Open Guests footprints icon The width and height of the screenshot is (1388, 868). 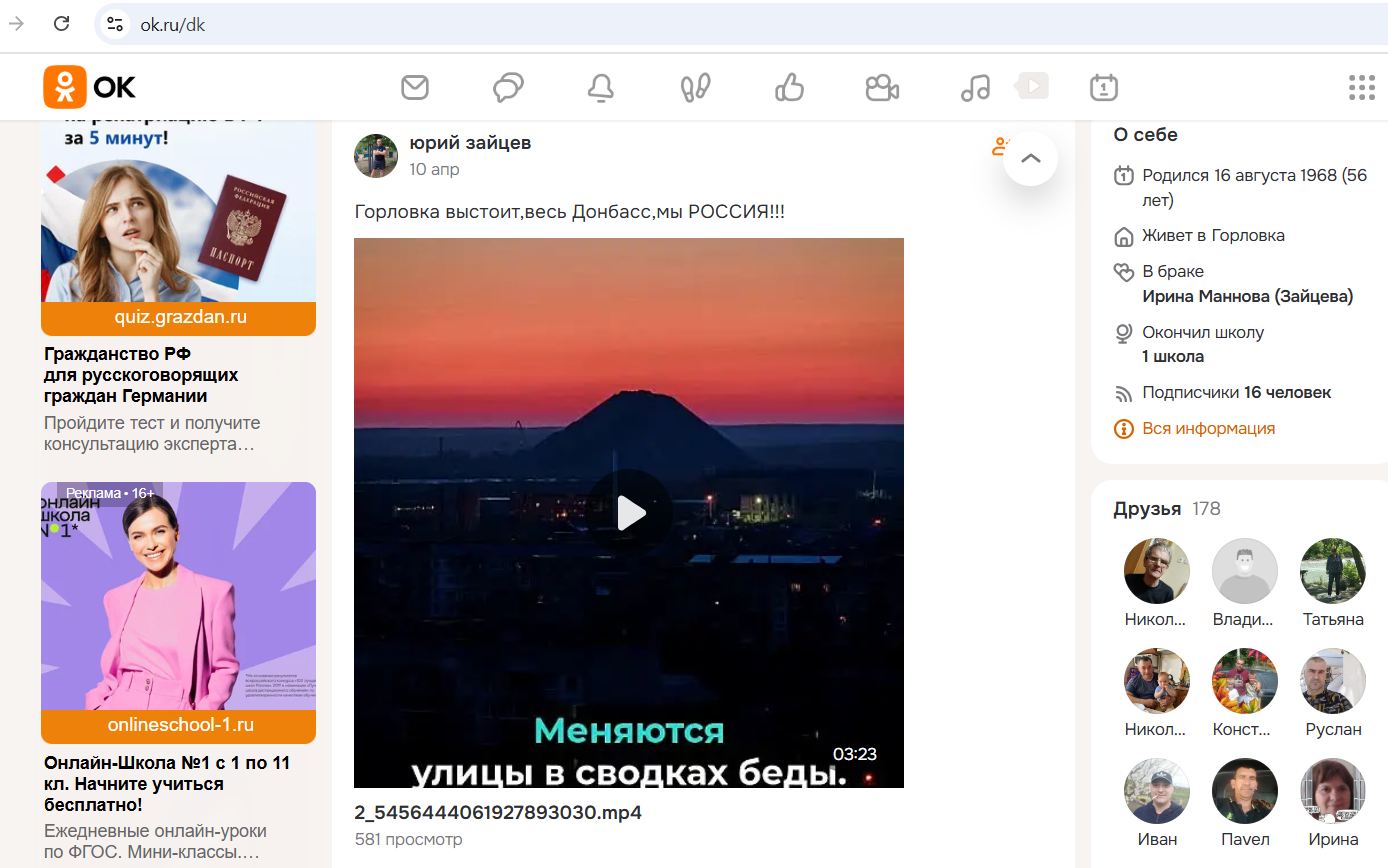click(695, 87)
